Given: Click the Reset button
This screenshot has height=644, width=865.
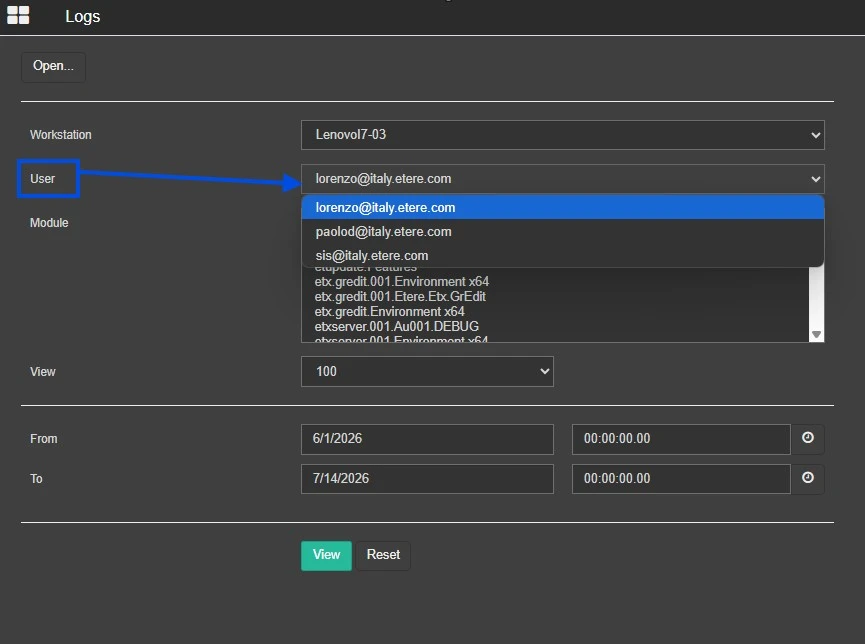Looking at the screenshot, I should (383, 555).
